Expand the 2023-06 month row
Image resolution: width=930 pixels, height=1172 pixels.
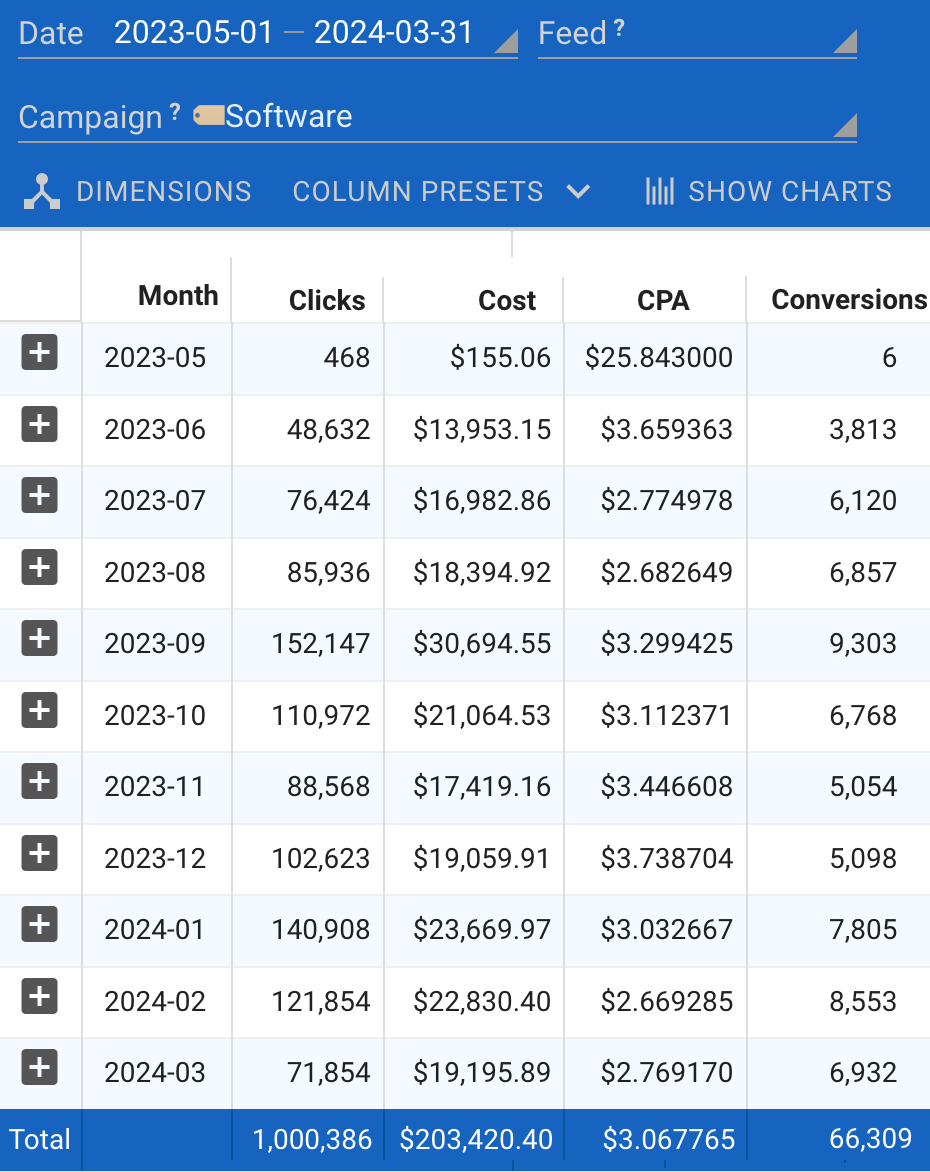[39, 425]
